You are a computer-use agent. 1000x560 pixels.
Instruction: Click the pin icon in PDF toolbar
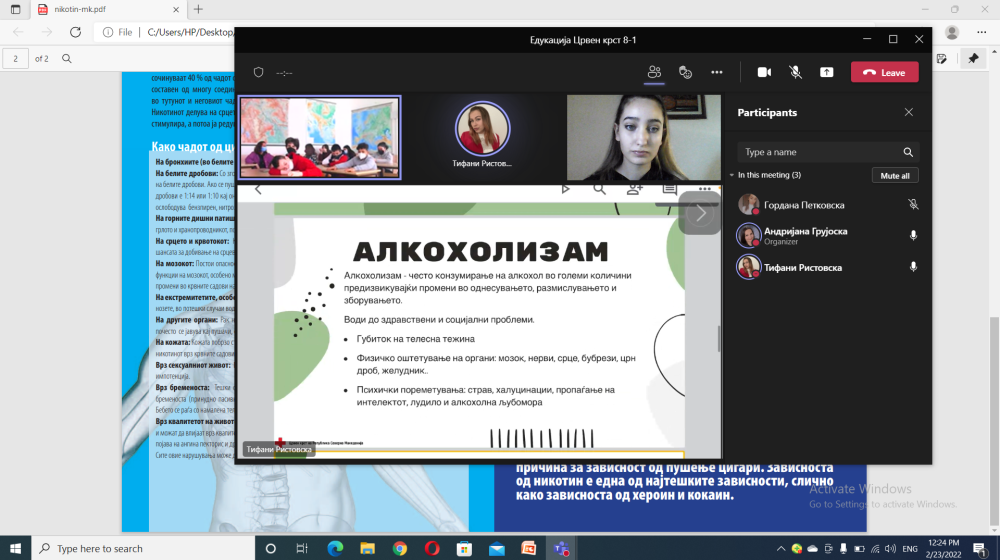(972, 59)
